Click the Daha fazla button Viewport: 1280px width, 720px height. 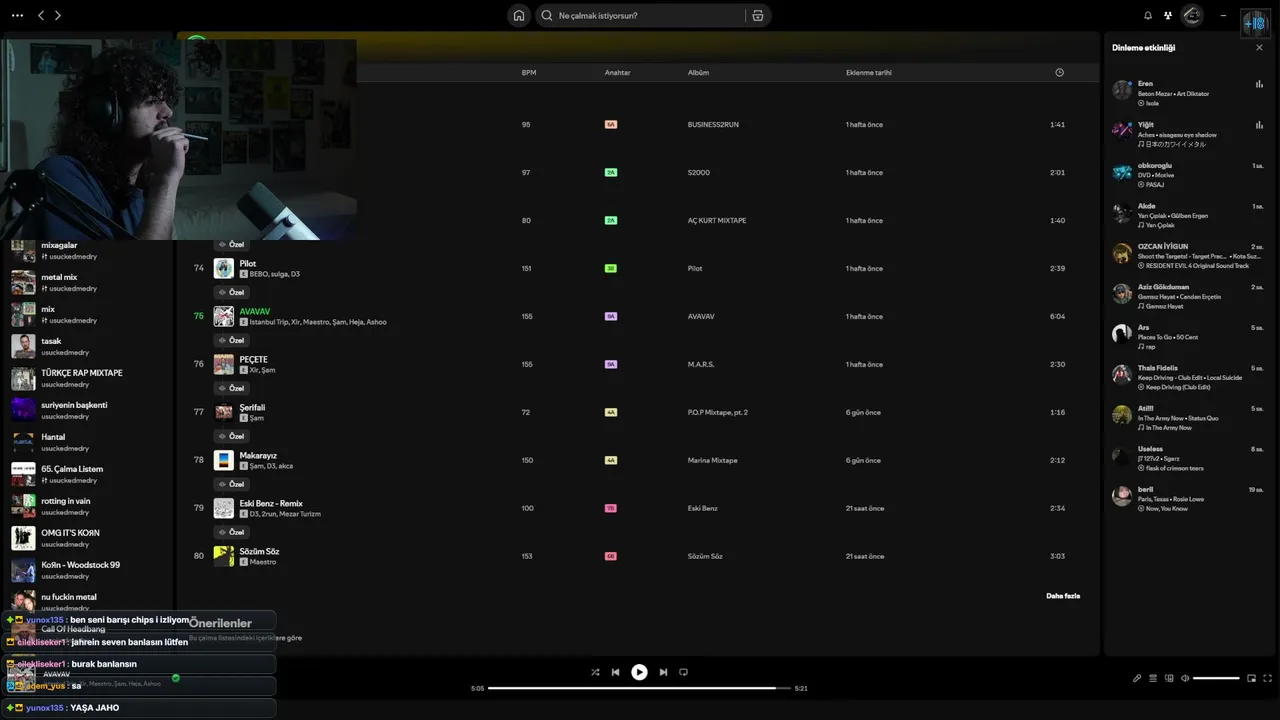pos(1063,596)
